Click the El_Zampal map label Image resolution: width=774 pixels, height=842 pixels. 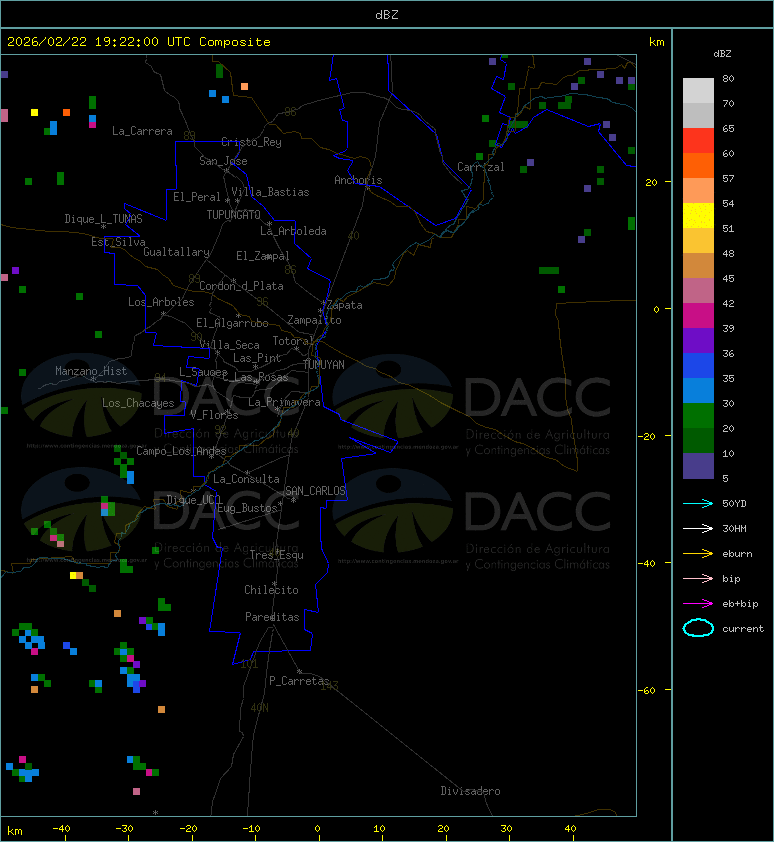pyautogui.click(x=263, y=256)
